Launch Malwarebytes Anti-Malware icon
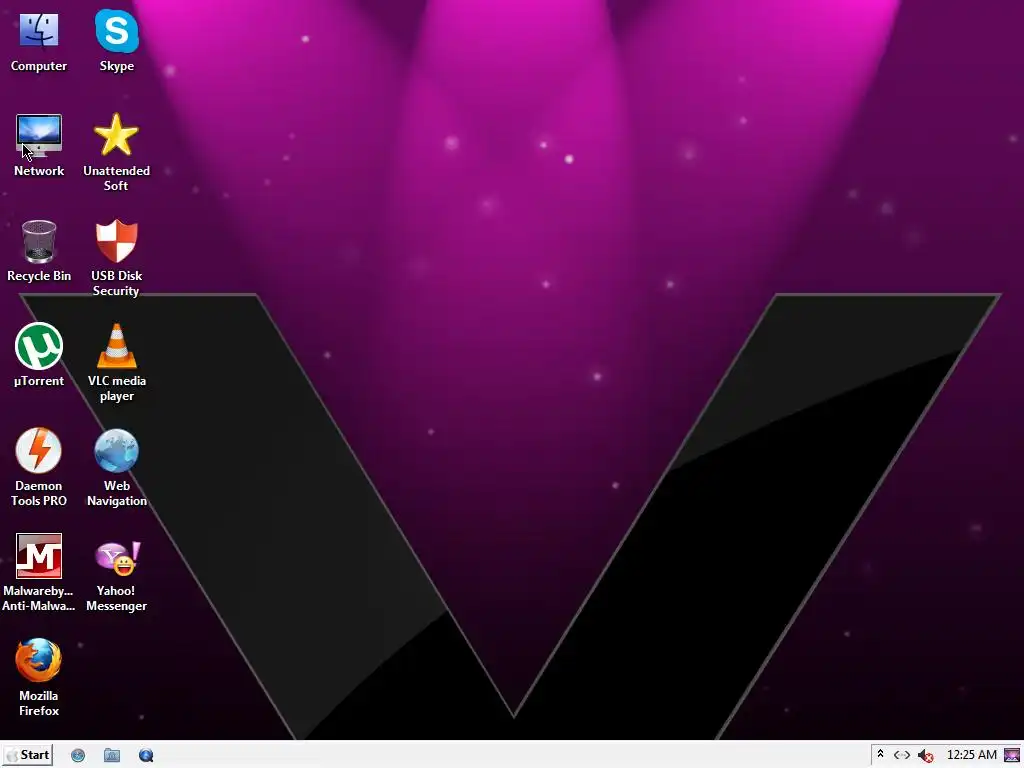Screen dimensions: 1024x768 point(39,556)
